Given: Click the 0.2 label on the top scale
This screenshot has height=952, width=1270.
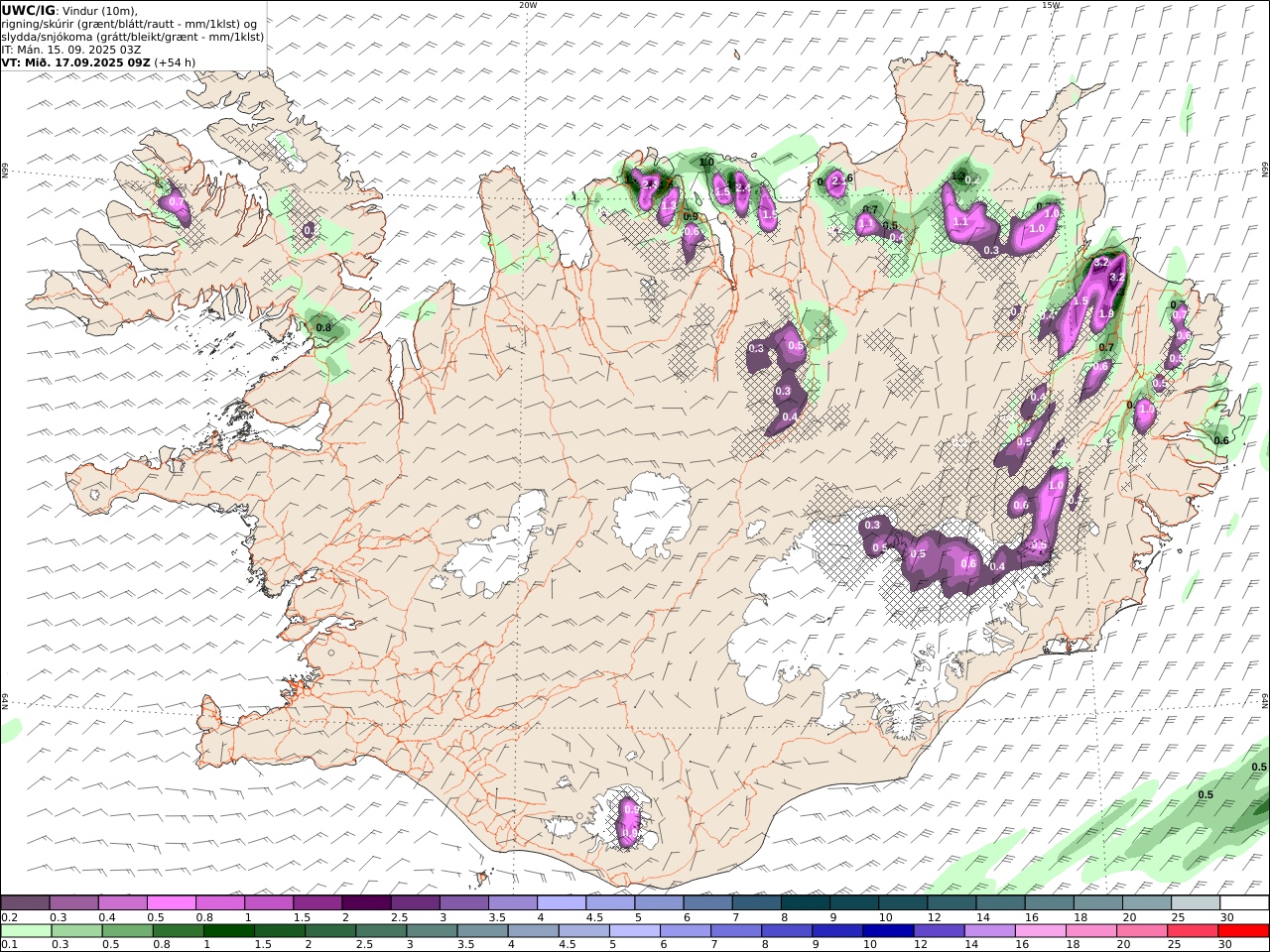Looking at the screenshot, I should (9, 917).
